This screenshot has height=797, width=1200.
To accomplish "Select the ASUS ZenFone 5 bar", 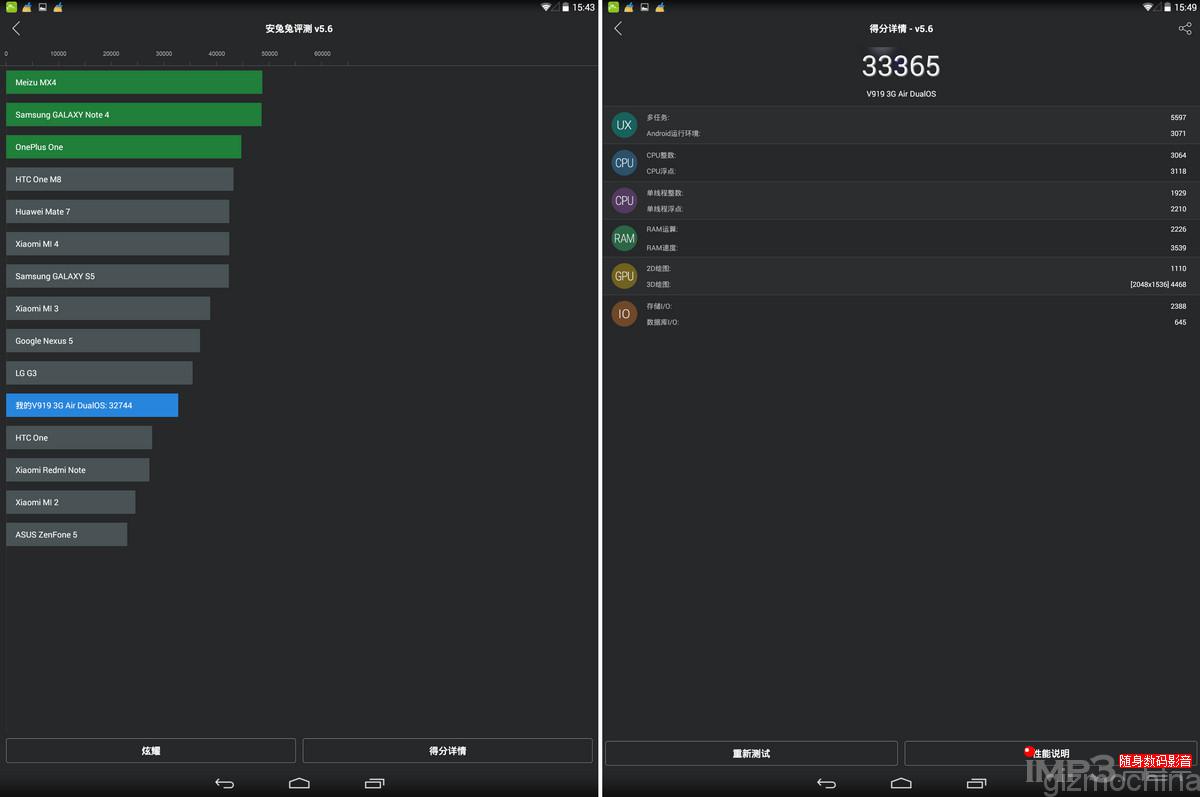I will 67,534.
